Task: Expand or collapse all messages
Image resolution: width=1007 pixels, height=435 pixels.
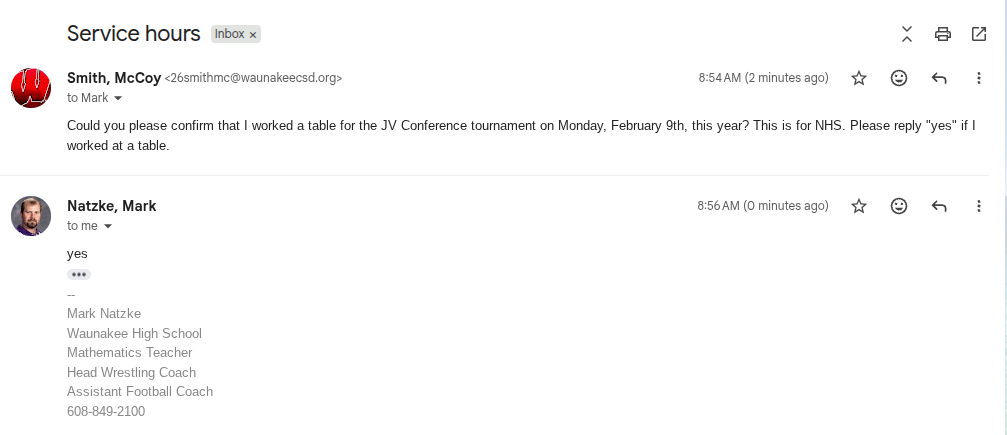Action: click(x=906, y=34)
